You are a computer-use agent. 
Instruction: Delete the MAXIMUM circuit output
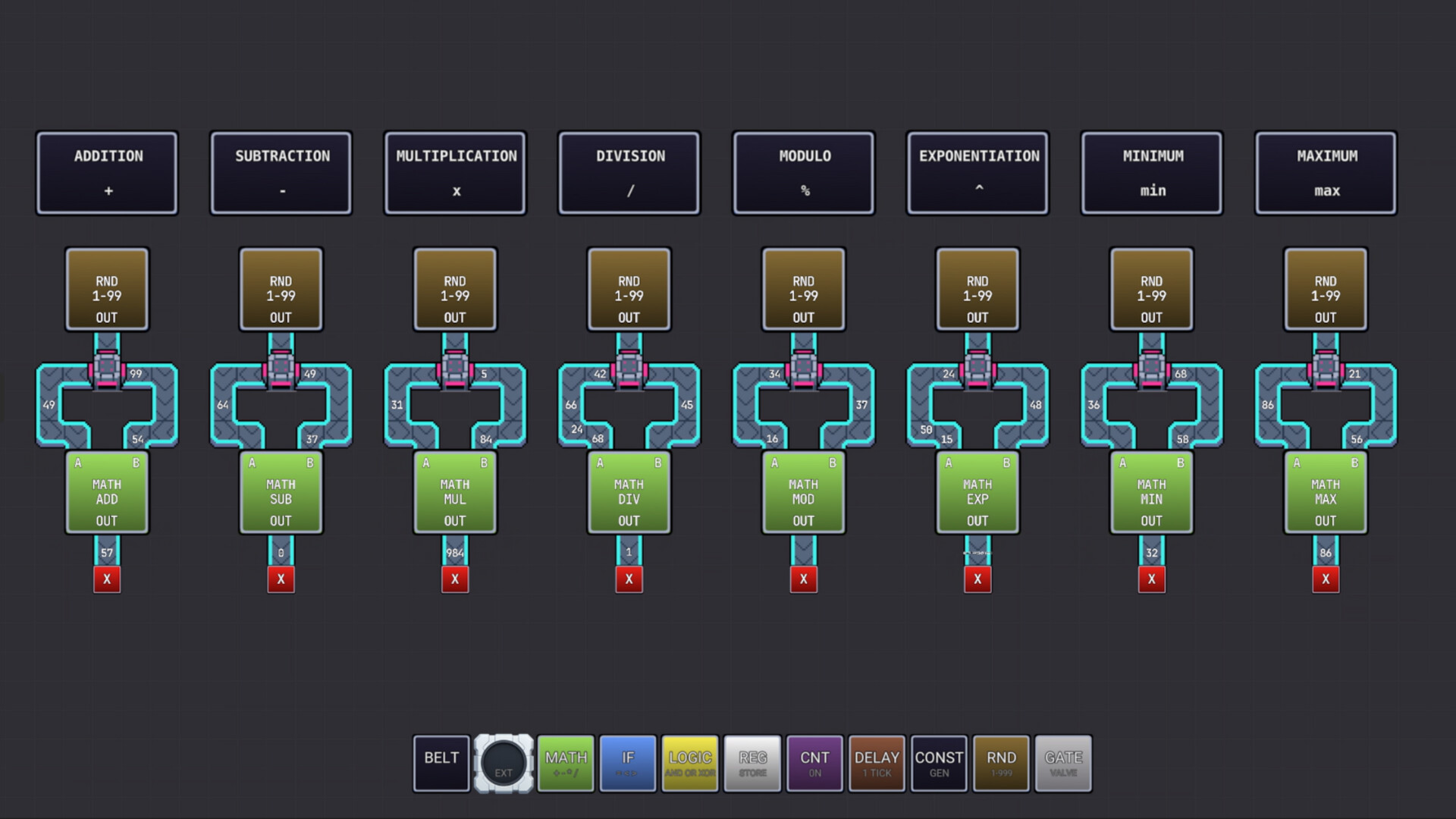1326,579
